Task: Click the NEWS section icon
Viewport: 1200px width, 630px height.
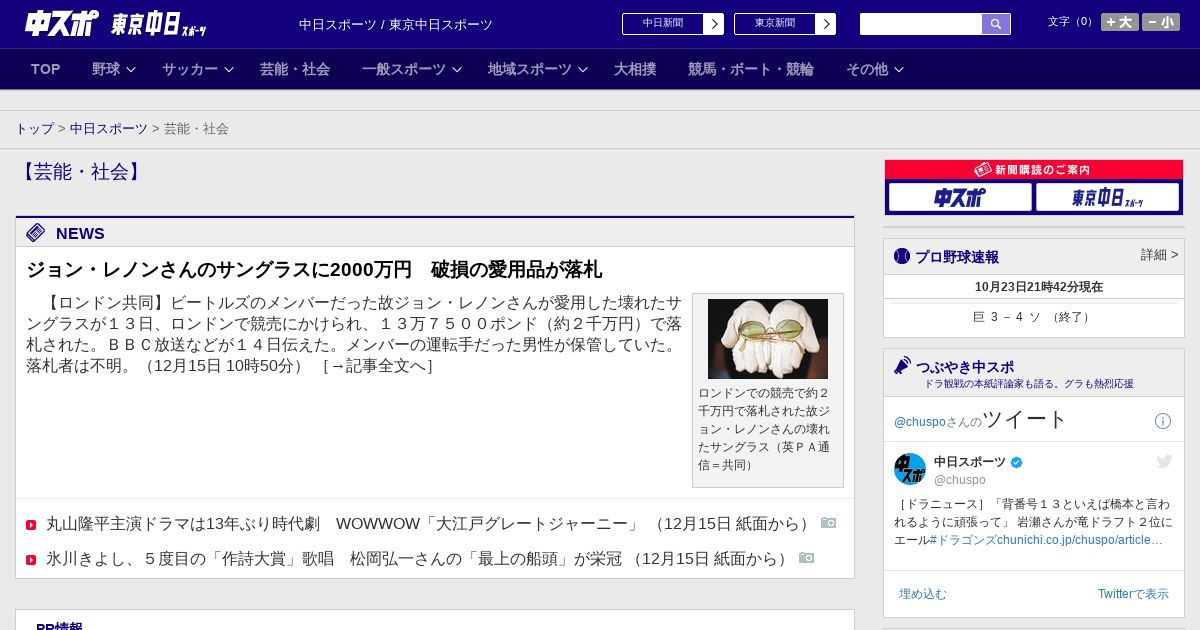Action: click(x=36, y=233)
